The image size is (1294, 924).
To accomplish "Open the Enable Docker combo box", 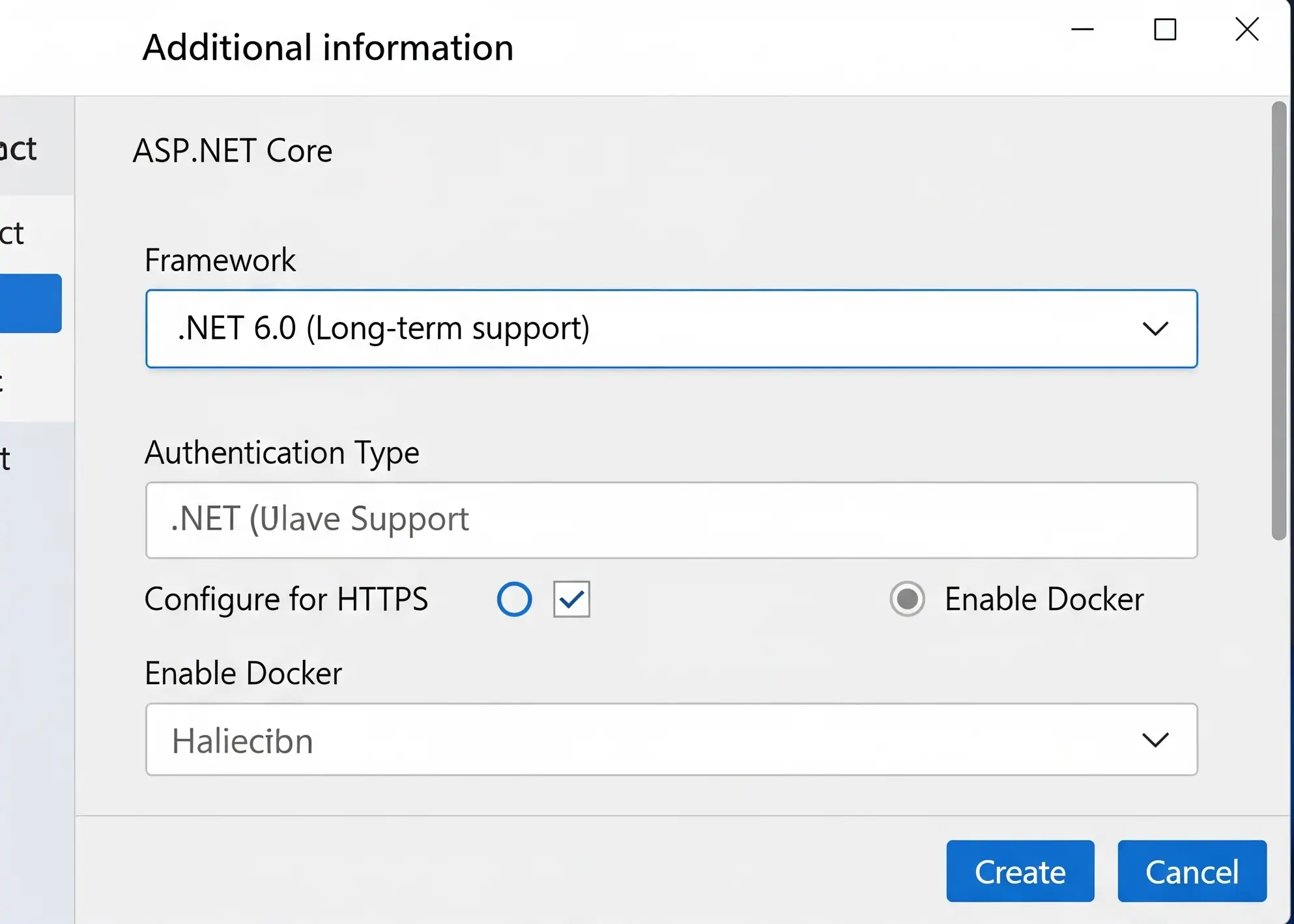I will pyautogui.click(x=671, y=740).
